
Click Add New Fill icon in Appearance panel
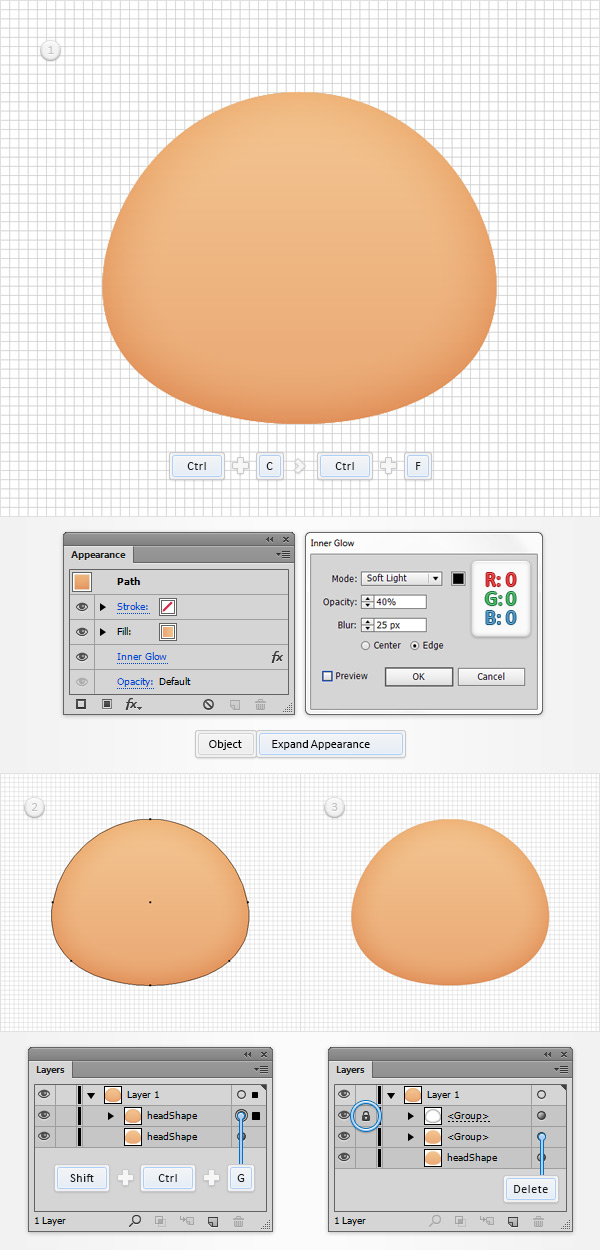[107, 704]
